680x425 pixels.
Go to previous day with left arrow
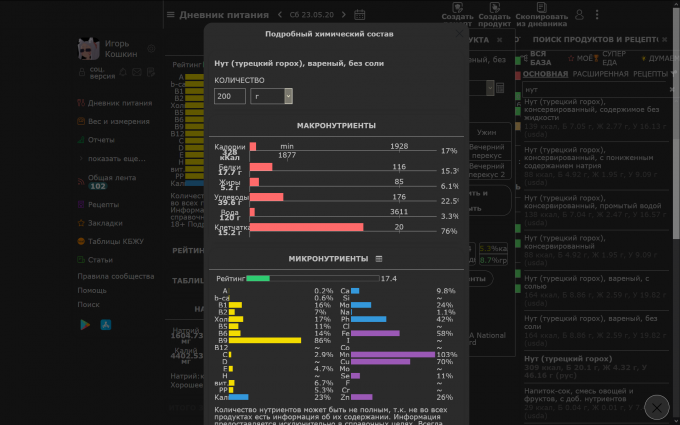tap(280, 15)
